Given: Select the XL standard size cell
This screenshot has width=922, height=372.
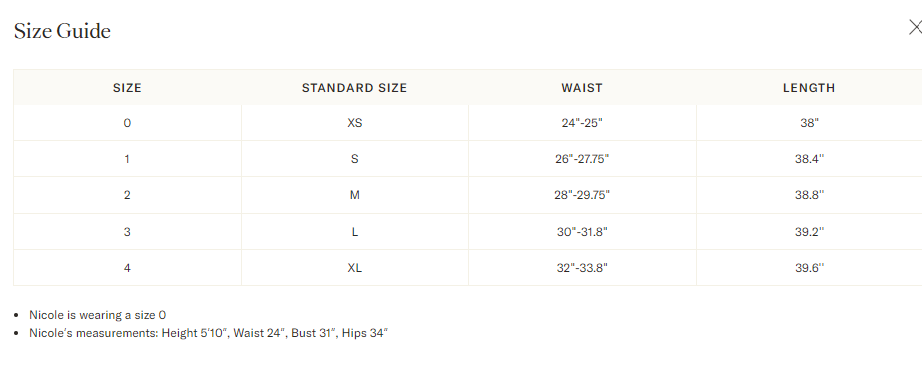Looking at the screenshot, I should click(x=355, y=268).
